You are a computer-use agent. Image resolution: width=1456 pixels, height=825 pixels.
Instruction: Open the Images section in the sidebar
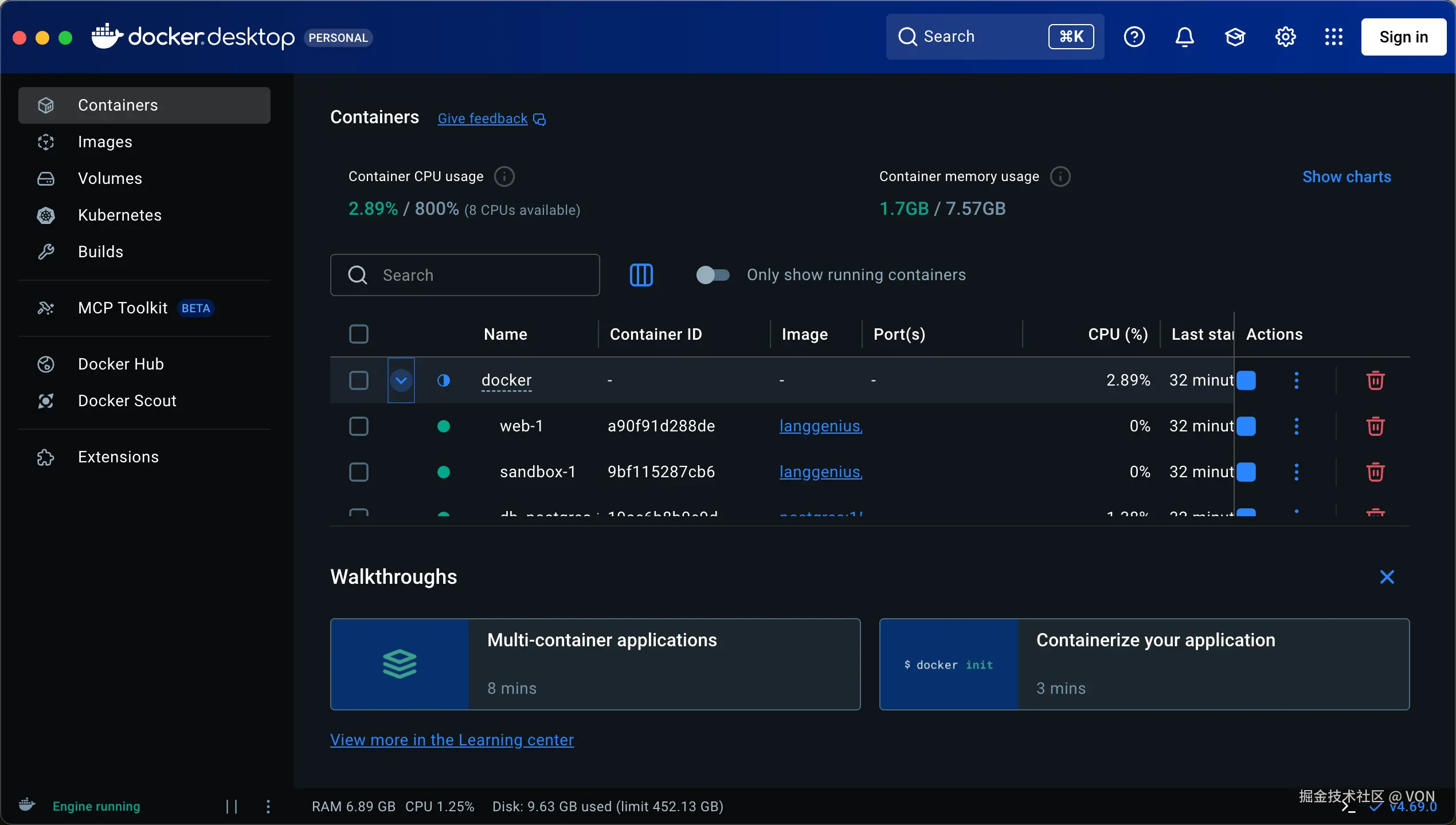[105, 142]
